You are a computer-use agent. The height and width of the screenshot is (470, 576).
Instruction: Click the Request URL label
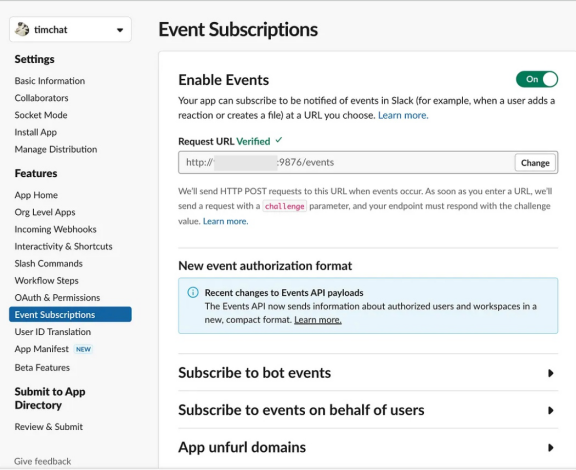[206, 141]
